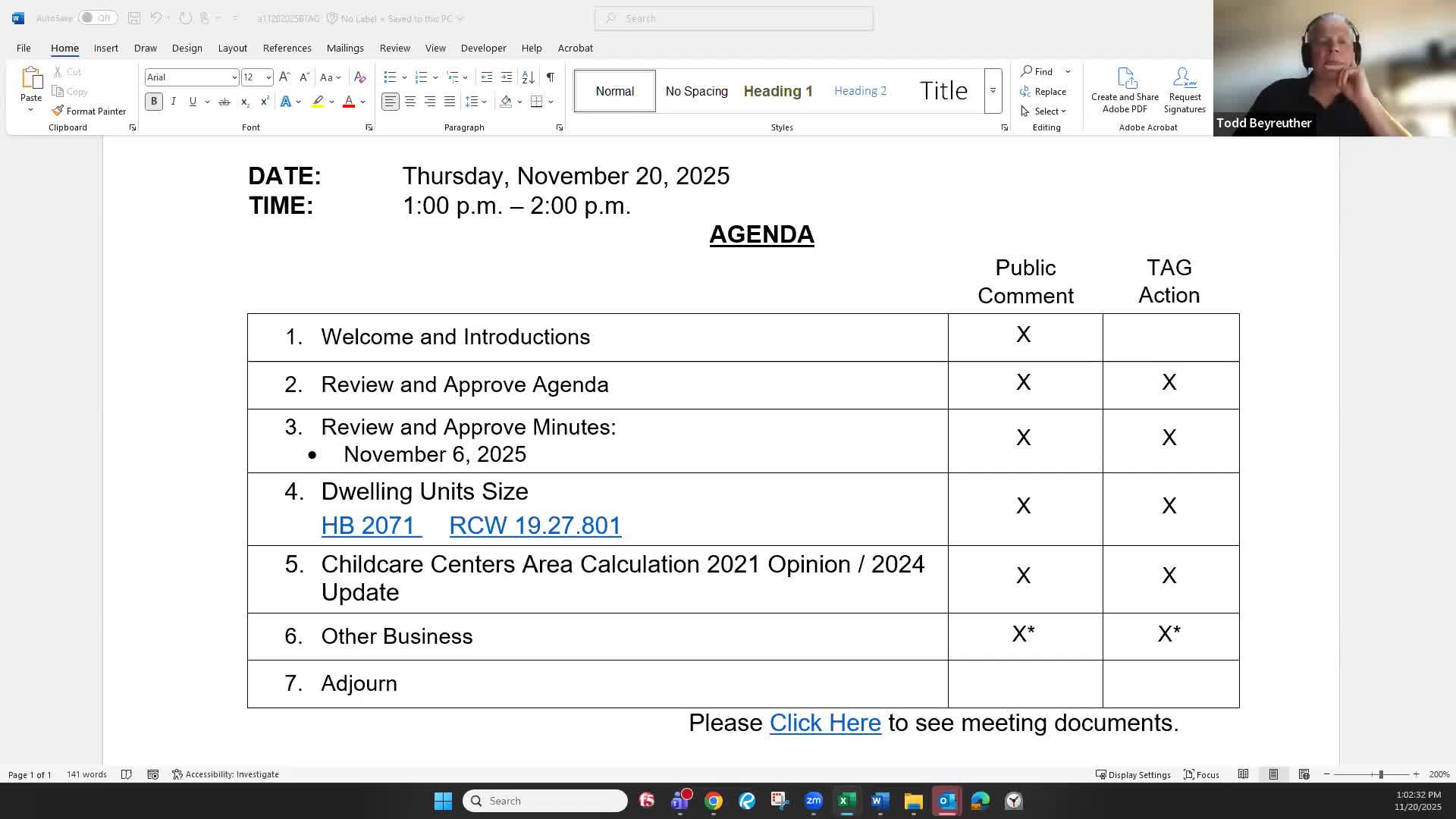Click the Sort icon in Paragraph group

point(529,77)
